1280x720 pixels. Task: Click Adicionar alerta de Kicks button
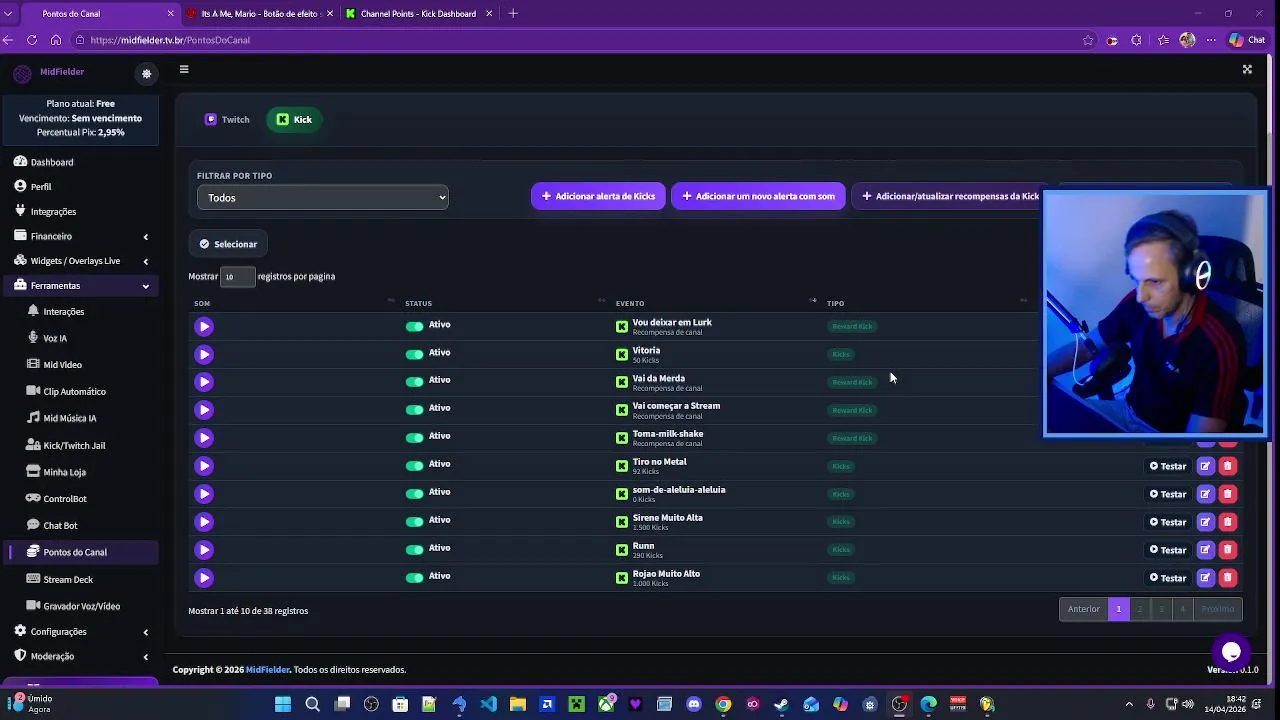click(x=598, y=196)
